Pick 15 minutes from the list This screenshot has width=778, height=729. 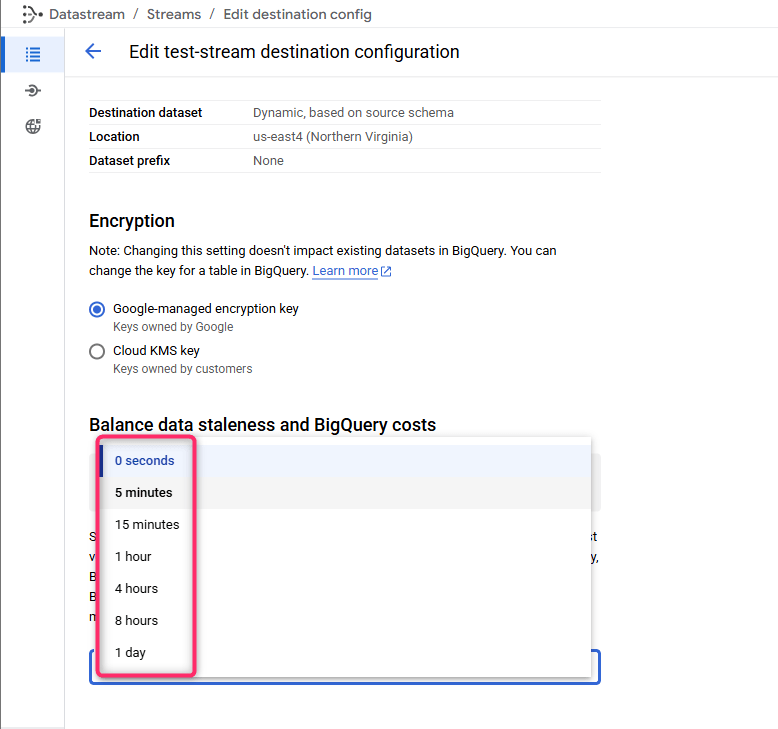[x=345, y=525]
